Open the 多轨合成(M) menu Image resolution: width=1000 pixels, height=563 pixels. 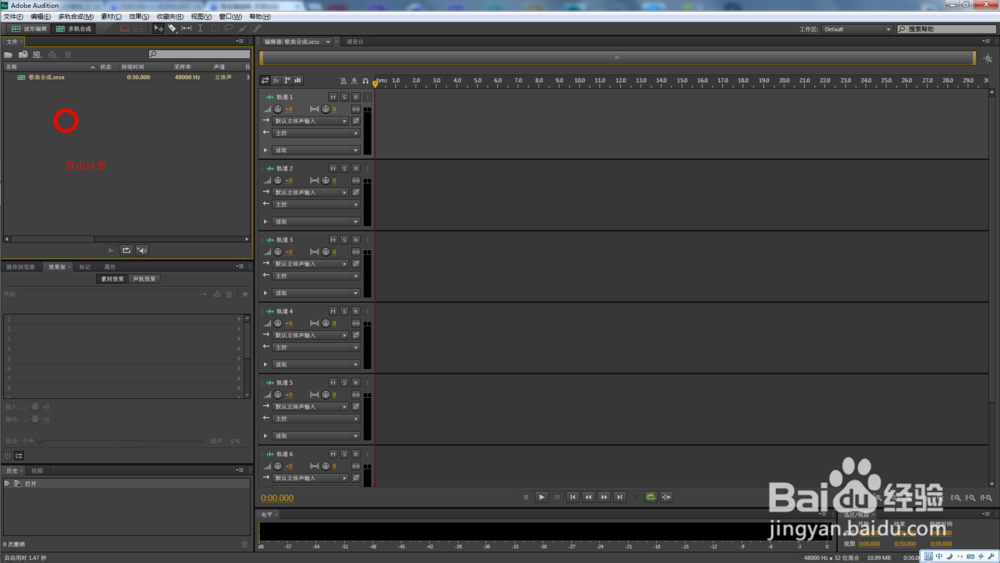pos(75,17)
